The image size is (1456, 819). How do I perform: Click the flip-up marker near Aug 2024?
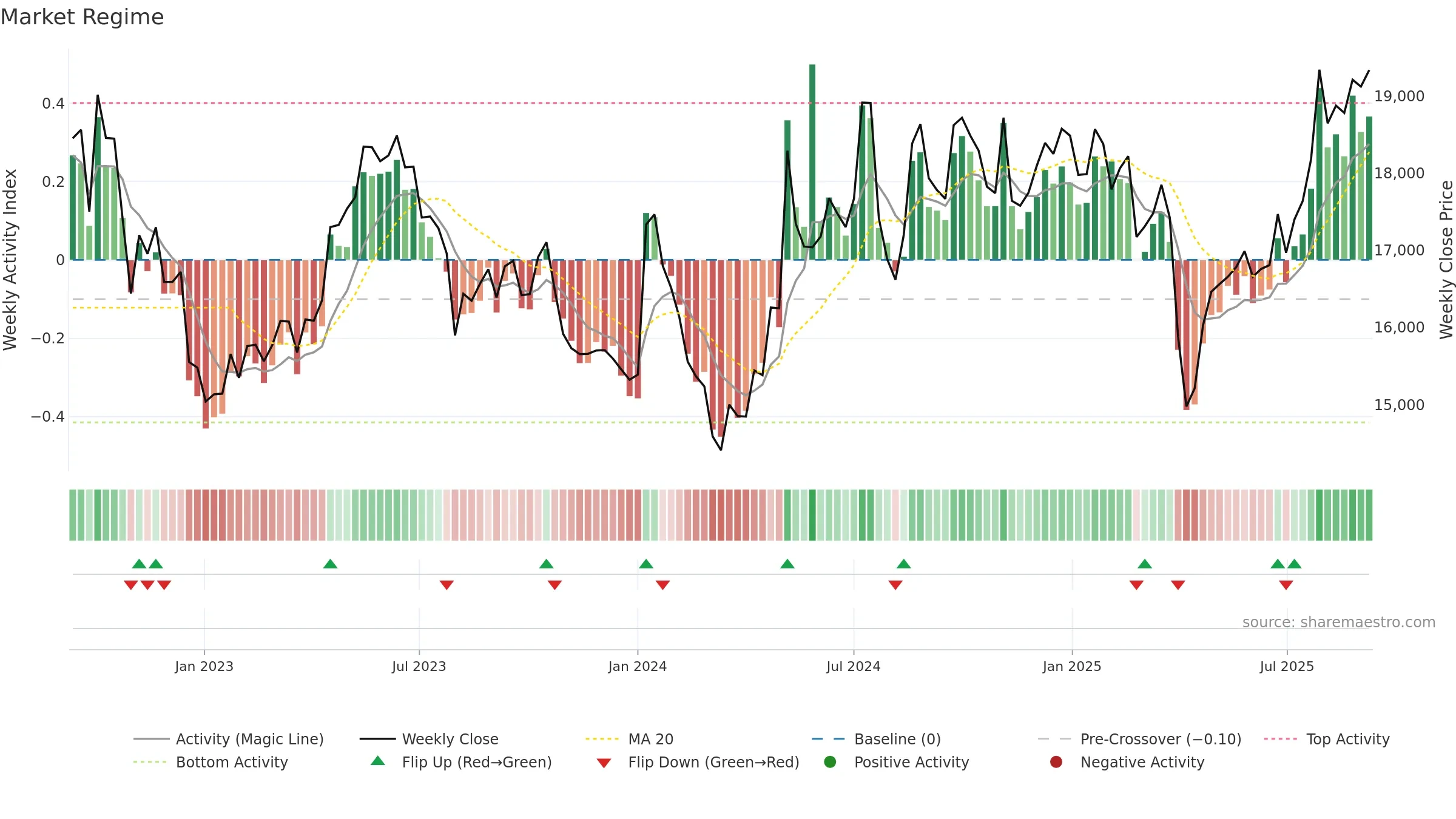pos(904,564)
